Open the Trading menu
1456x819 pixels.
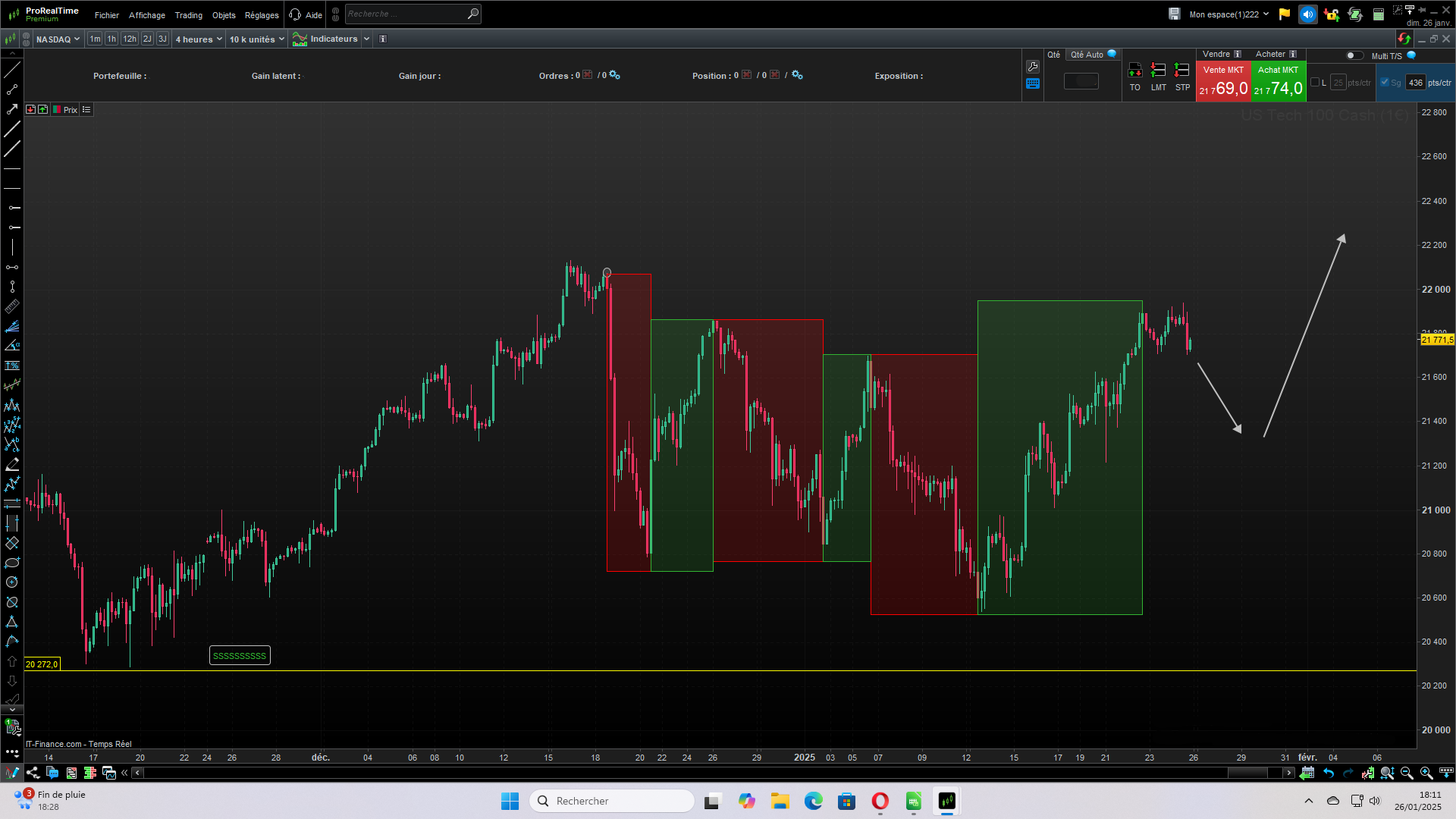click(188, 15)
